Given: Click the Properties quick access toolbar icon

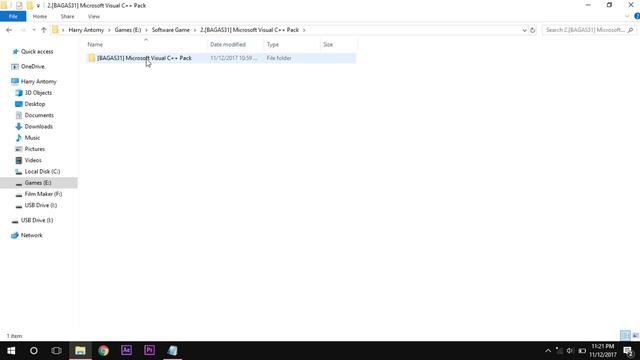Looking at the screenshot, I should pos(19,6).
